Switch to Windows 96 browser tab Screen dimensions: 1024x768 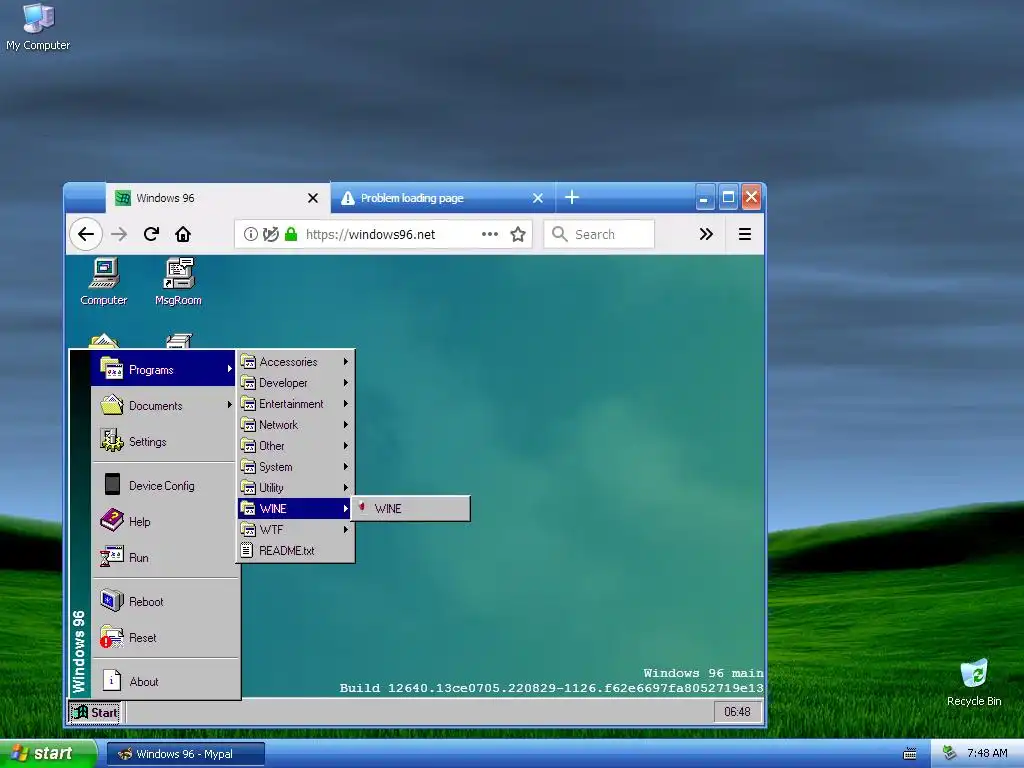pos(217,198)
